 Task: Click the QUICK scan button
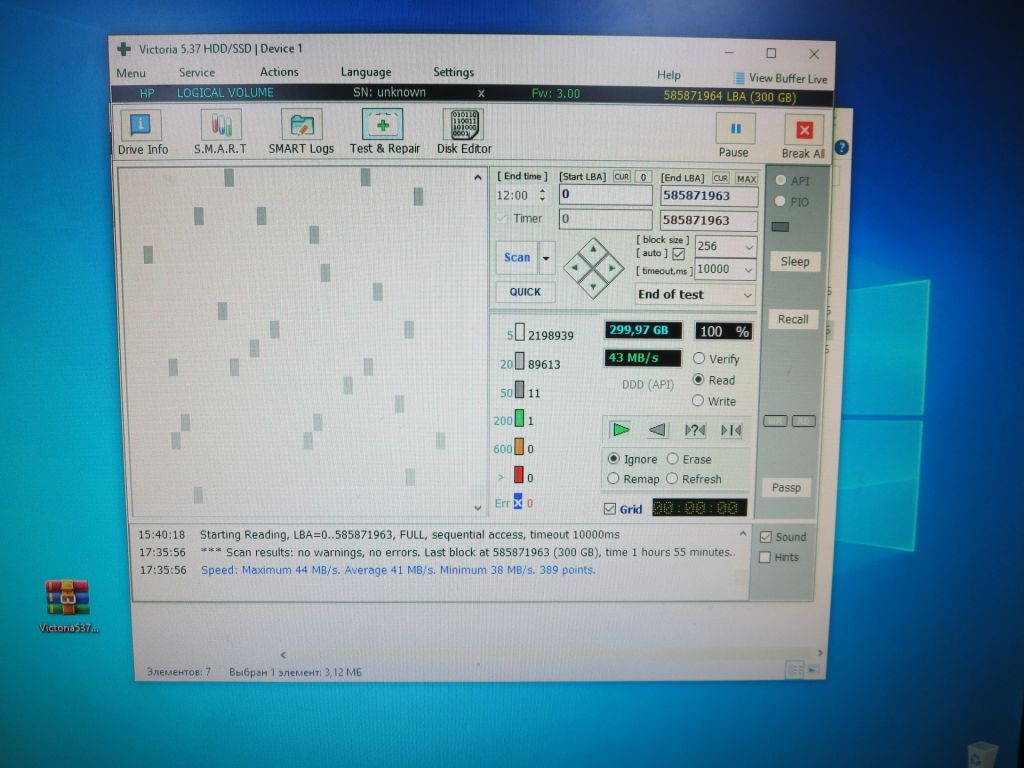525,291
